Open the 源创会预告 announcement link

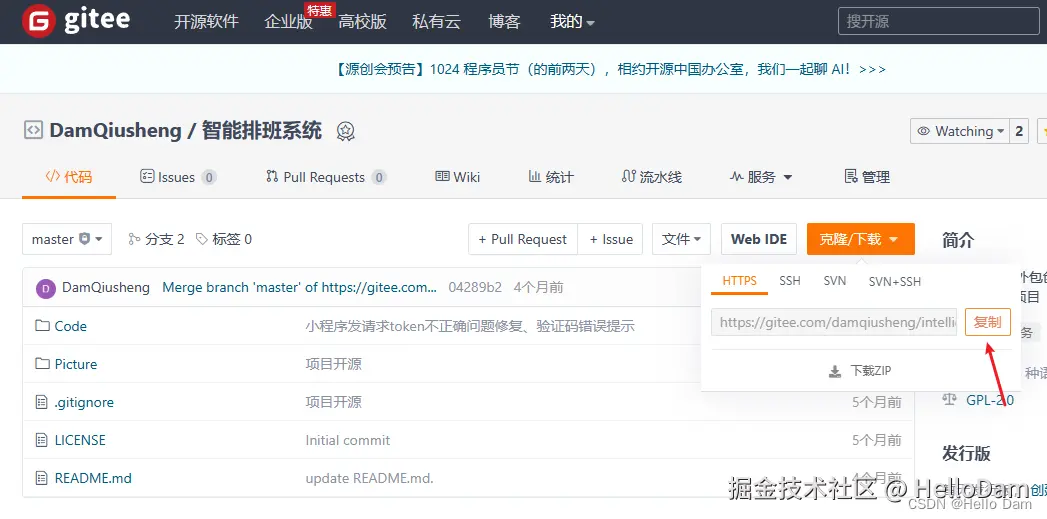(x=608, y=69)
